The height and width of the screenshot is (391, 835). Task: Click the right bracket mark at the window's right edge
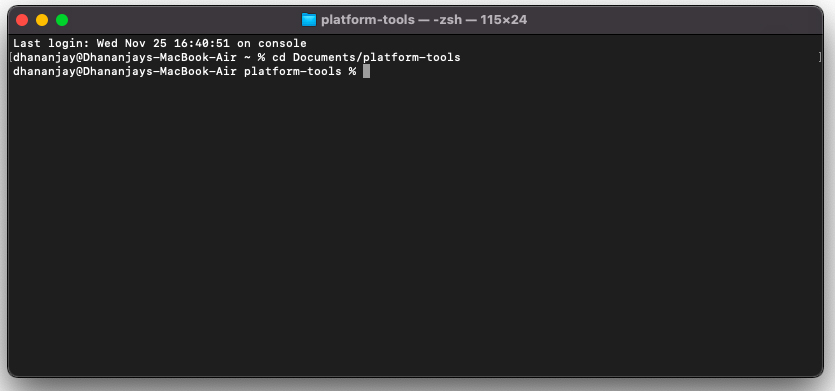click(x=820, y=58)
